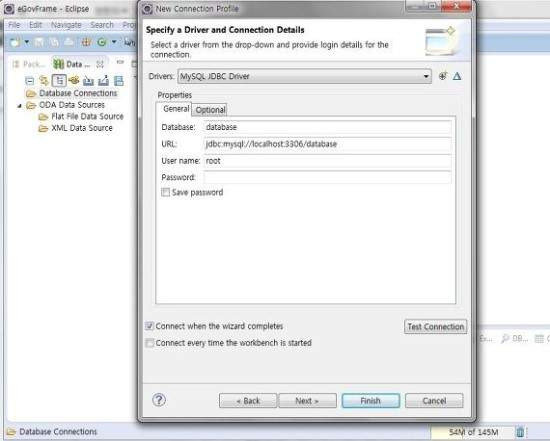Open the Search menu in Eclipse
The width and height of the screenshot is (550, 441).
tap(102, 25)
